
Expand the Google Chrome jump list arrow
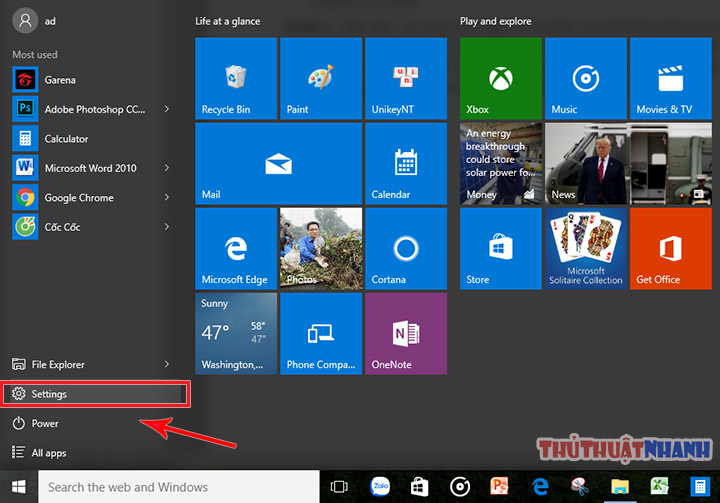[167, 197]
